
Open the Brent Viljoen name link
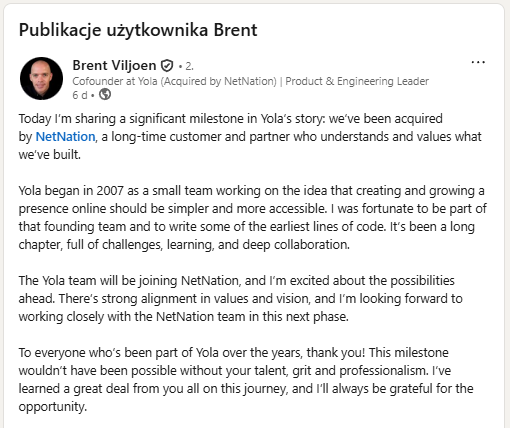pyautogui.click(x=114, y=65)
